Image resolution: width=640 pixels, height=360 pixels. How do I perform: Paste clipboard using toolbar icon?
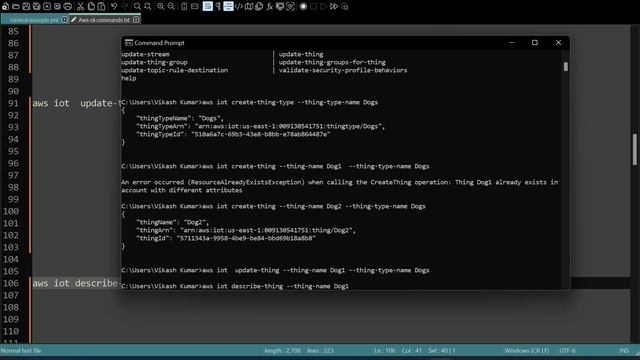click(101, 7)
